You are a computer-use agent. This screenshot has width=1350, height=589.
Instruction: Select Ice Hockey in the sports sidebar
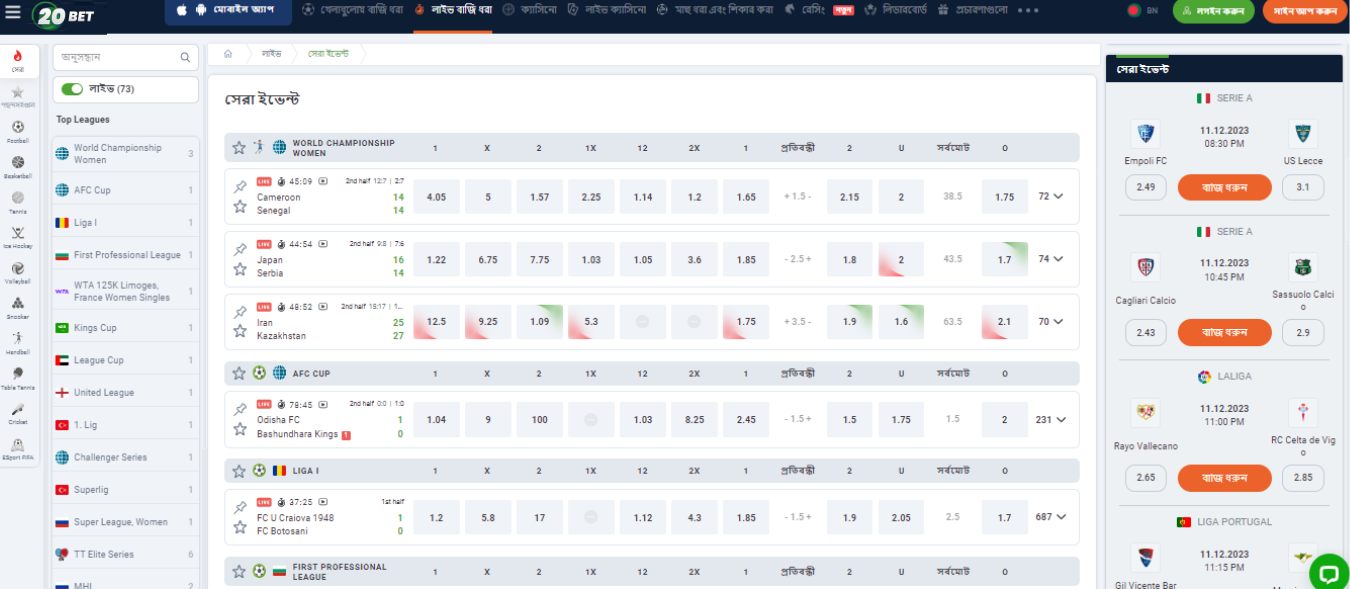click(18, 237)
